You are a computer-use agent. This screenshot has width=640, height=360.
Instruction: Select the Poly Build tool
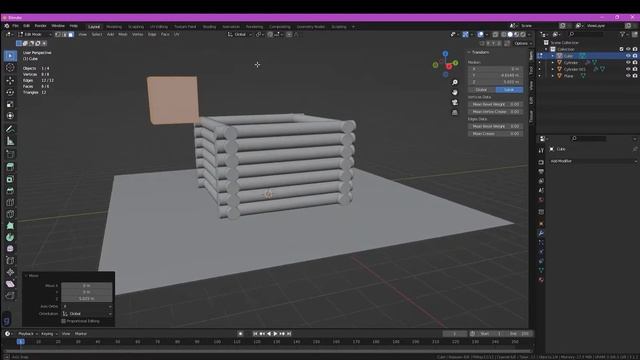tap(10, 226)
